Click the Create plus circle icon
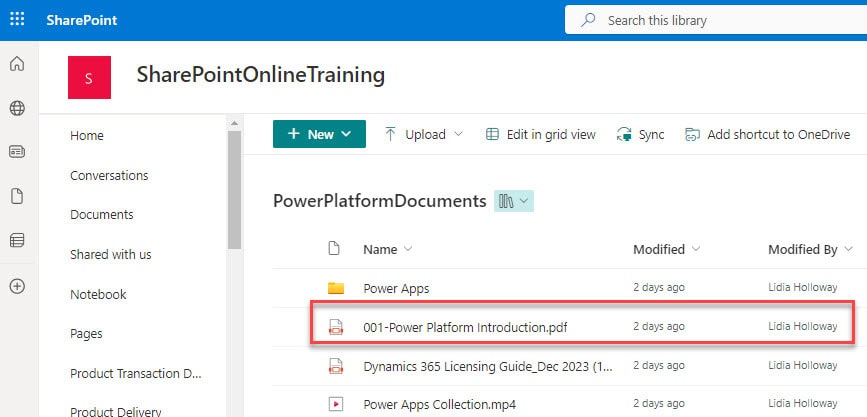Viewport: 867px width, 417px height. point(17,286)
